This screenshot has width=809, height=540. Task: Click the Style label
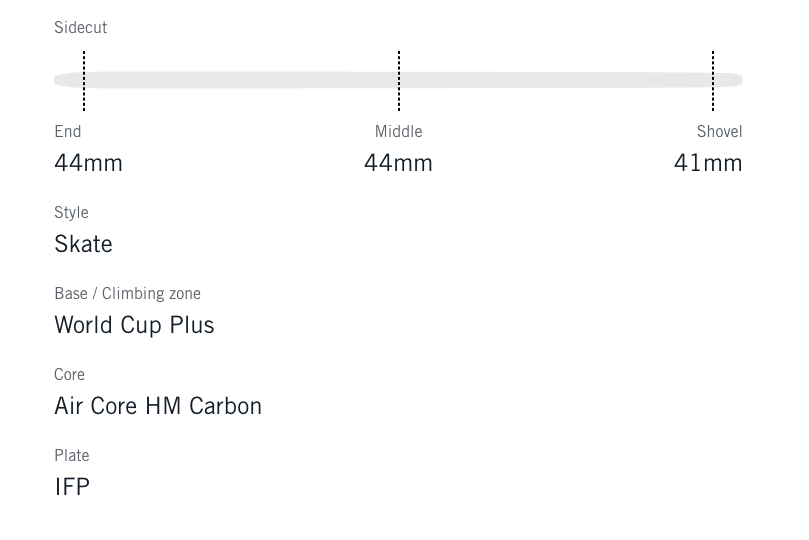coord(71,213)
